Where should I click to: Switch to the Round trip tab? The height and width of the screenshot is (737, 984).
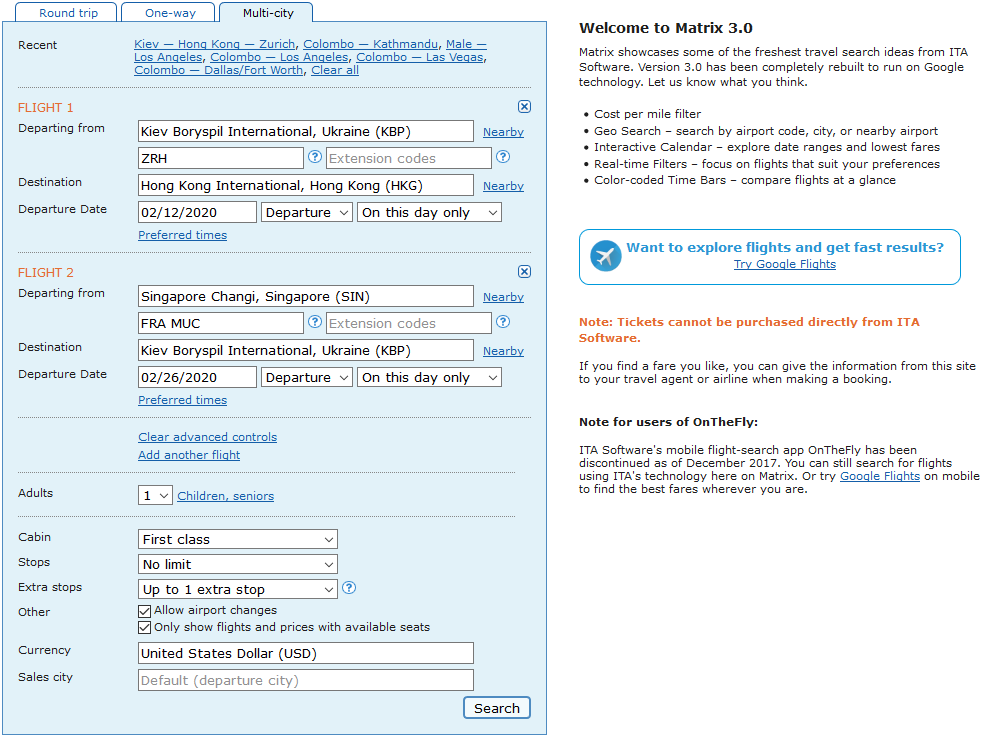coord(66,13)
